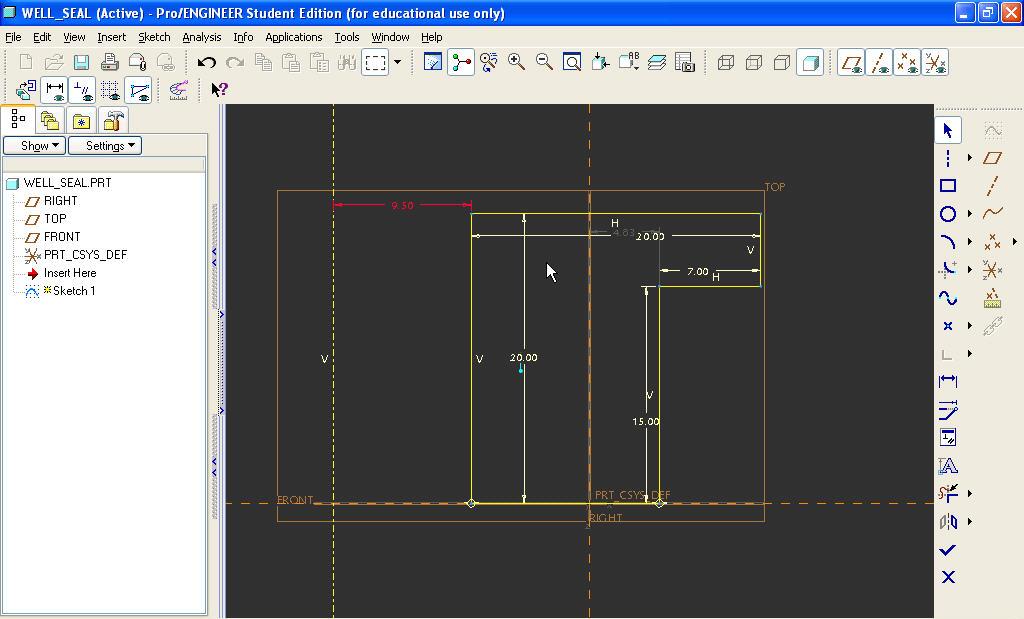Undo the last sketch action
The height and width of the screenshot is (619, 1024).
[x=206, y=63]
